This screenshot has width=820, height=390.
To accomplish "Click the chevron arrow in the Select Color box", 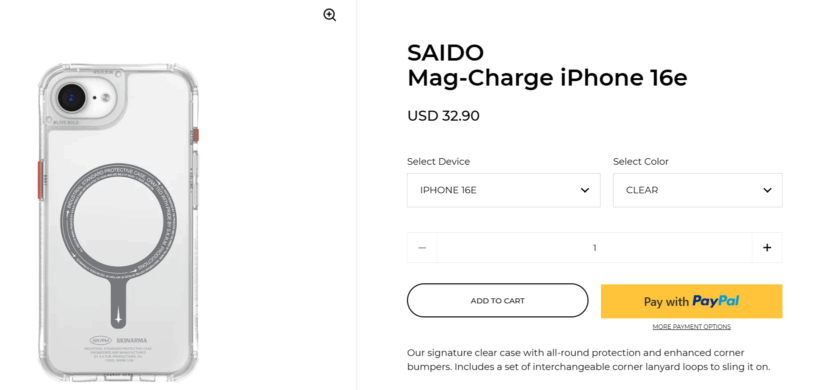I will pyautogui.click(x=767, y=190).
